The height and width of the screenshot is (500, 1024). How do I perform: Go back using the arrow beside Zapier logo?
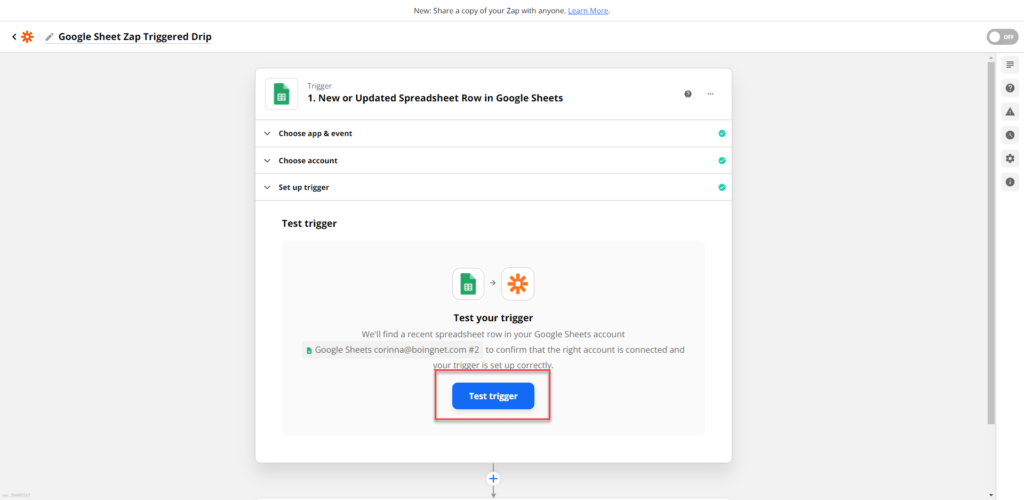pyautogui.click(x=14, y=37)
